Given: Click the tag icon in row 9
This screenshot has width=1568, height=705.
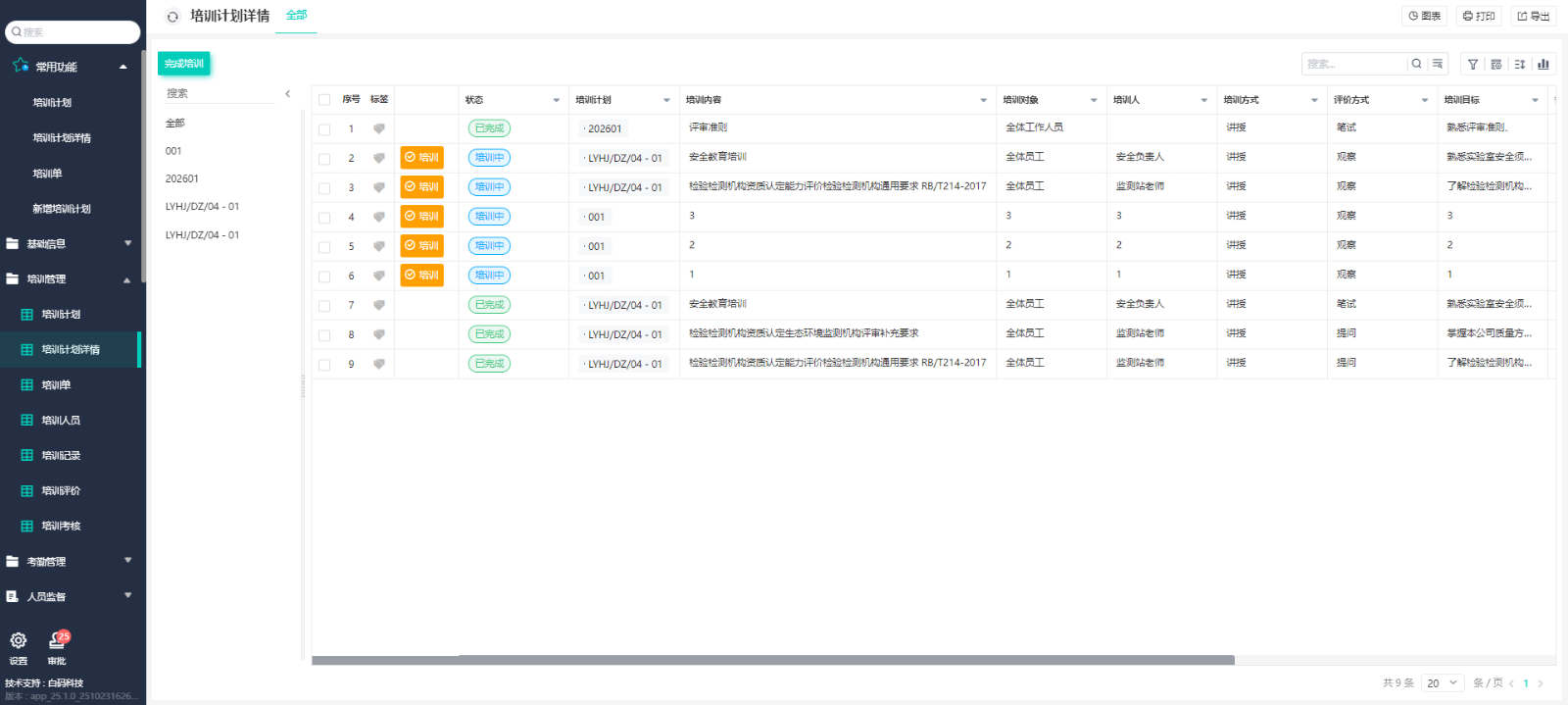Looking at the screenshot, I should pyautogui.click(x=379, y=364).
